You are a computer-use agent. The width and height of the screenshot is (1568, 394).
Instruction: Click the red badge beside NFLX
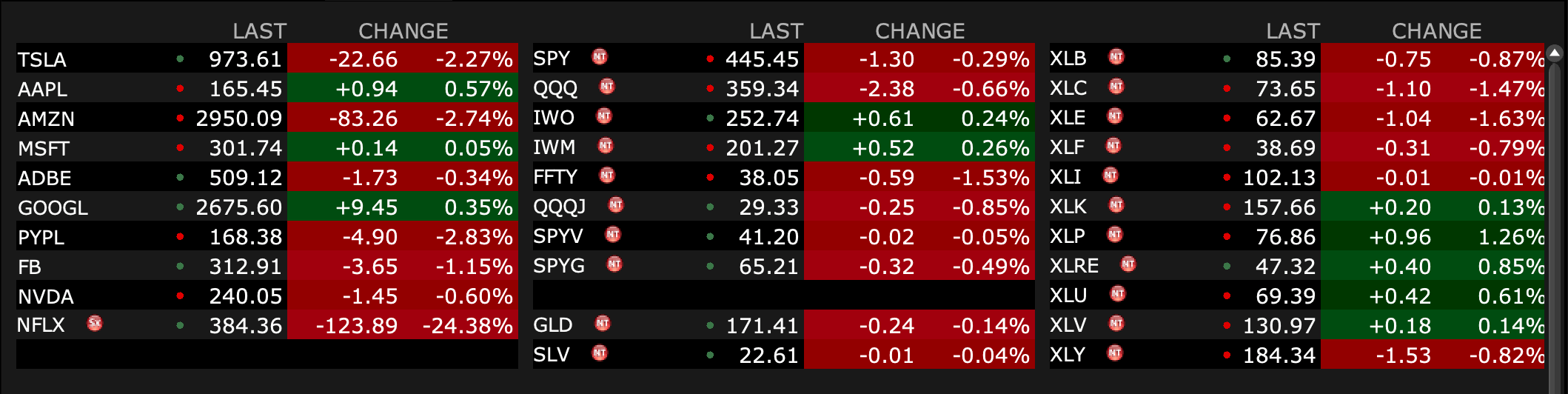tap(95, 324)
